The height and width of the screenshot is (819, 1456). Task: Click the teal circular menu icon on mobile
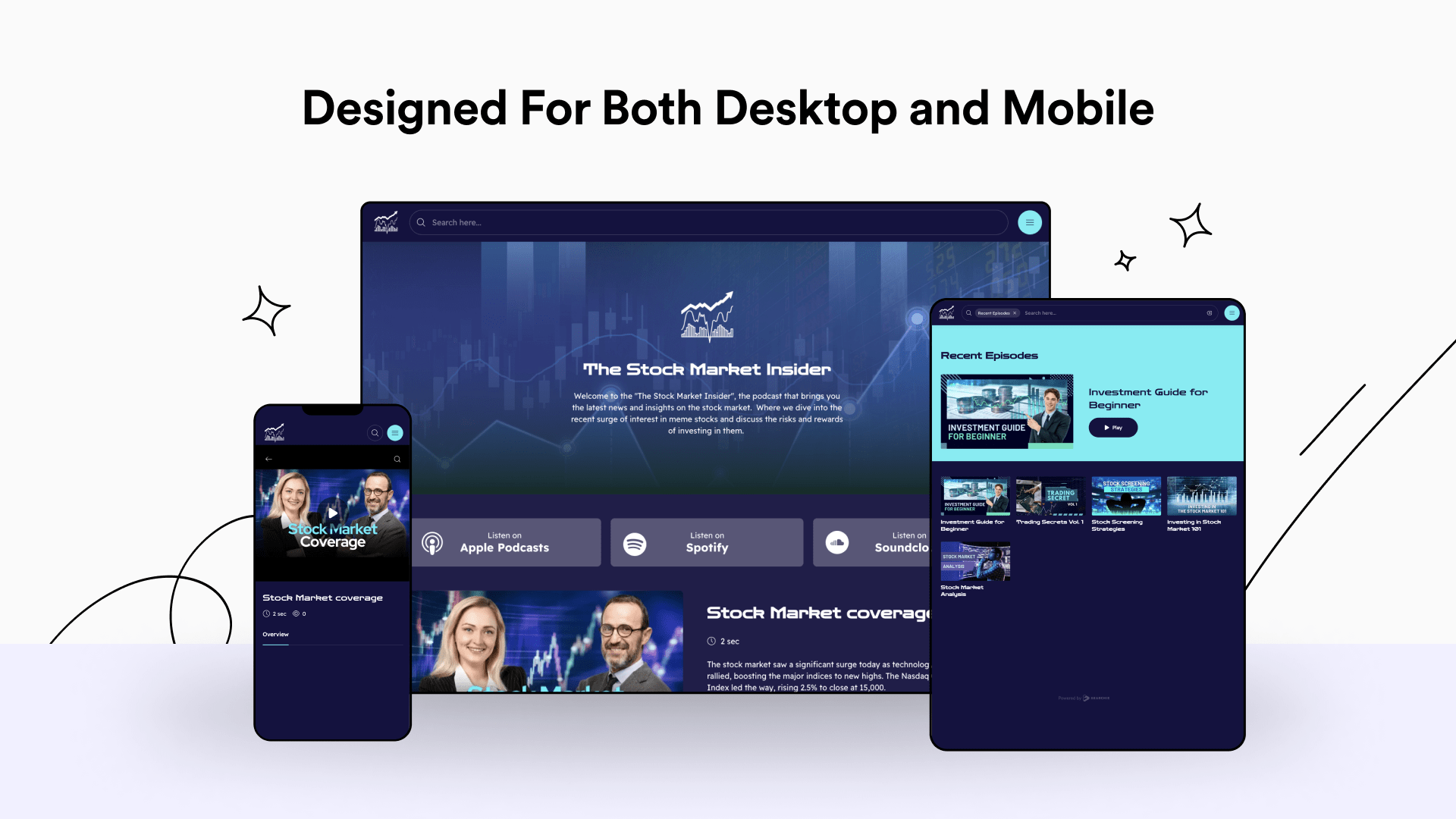pyautogui.click(x=394, y=432)
